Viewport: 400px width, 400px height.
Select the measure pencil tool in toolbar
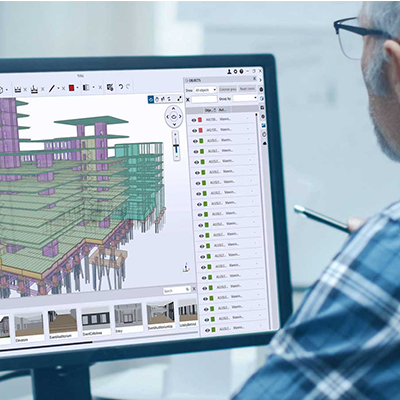[x=52, y=89]
